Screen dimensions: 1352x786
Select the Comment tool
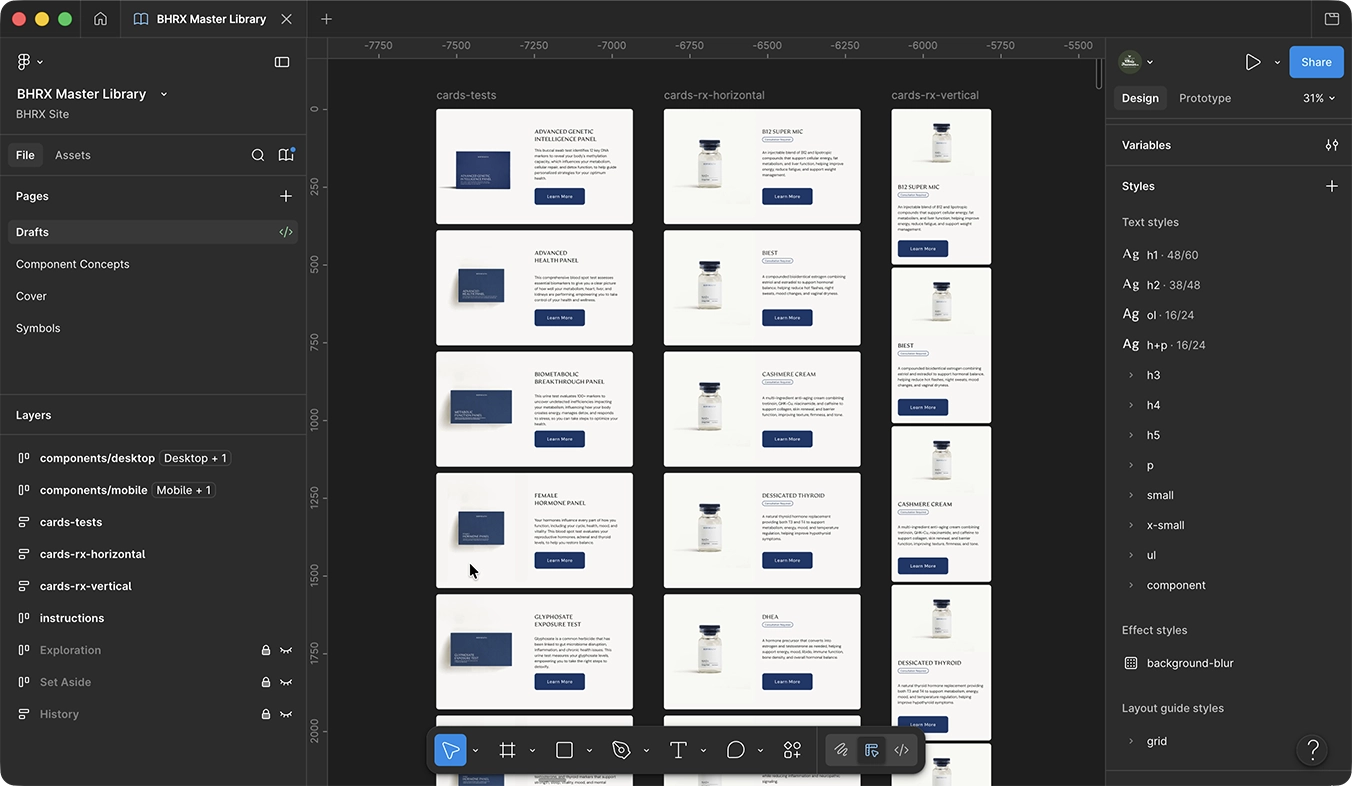click(x=736, y=750)
